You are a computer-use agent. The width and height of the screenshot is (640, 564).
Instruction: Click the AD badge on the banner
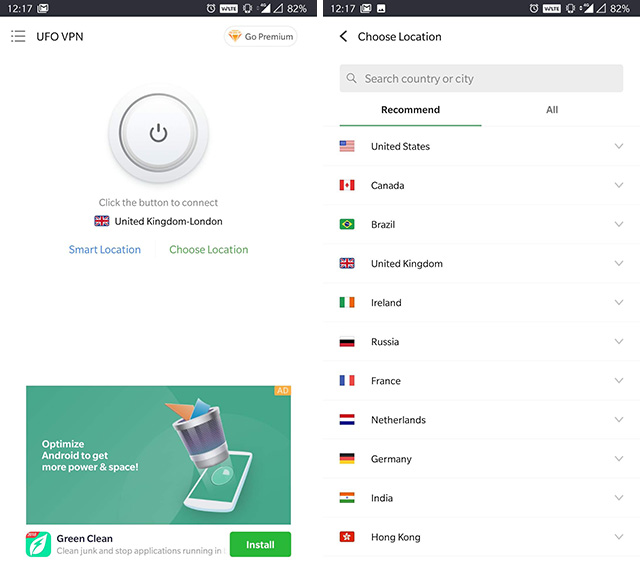point(282,391)
